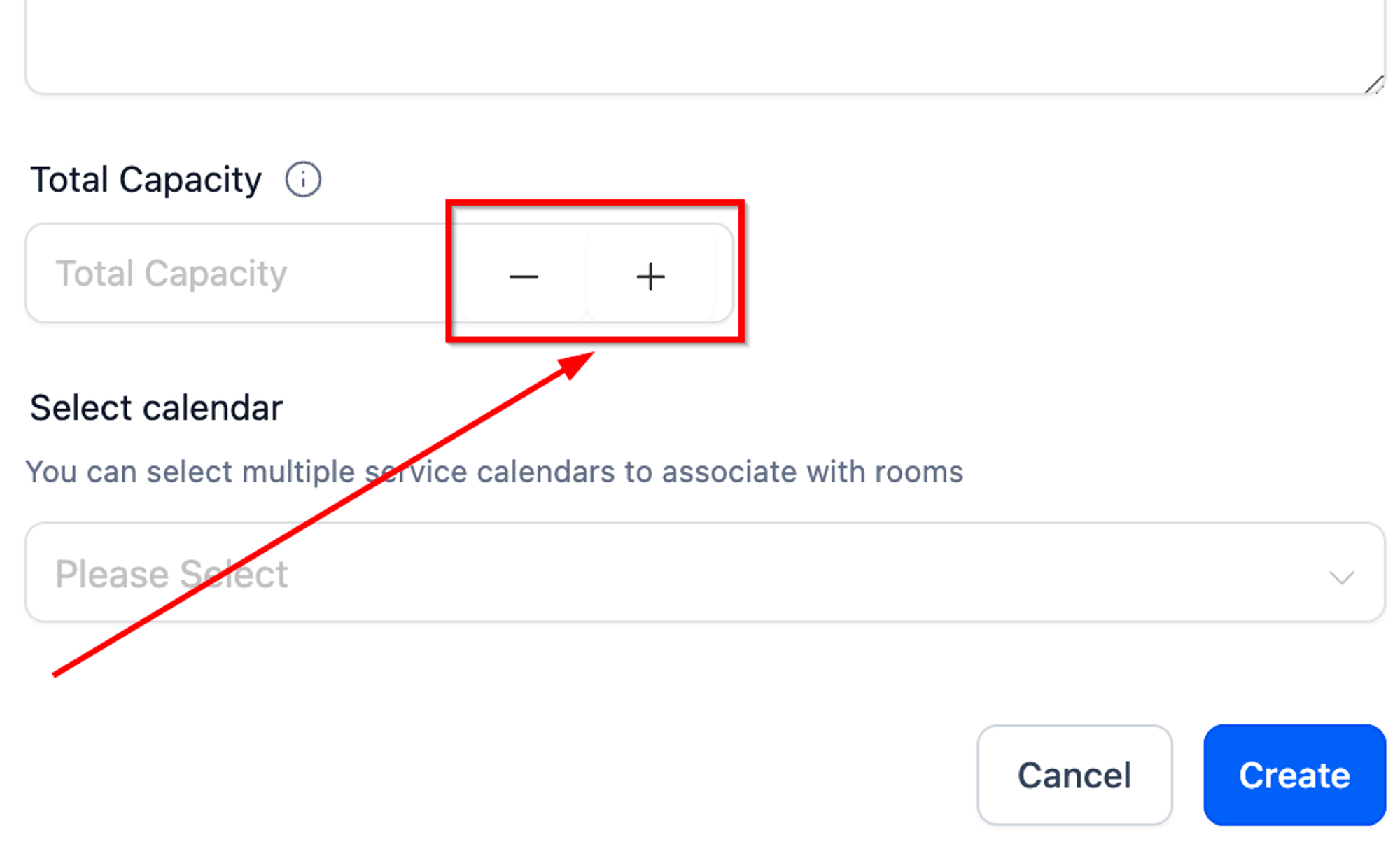The height and width of the screenshot is (842, 1400).
Task: Click the textarea resize handle icon
Action: point(1374,84)
